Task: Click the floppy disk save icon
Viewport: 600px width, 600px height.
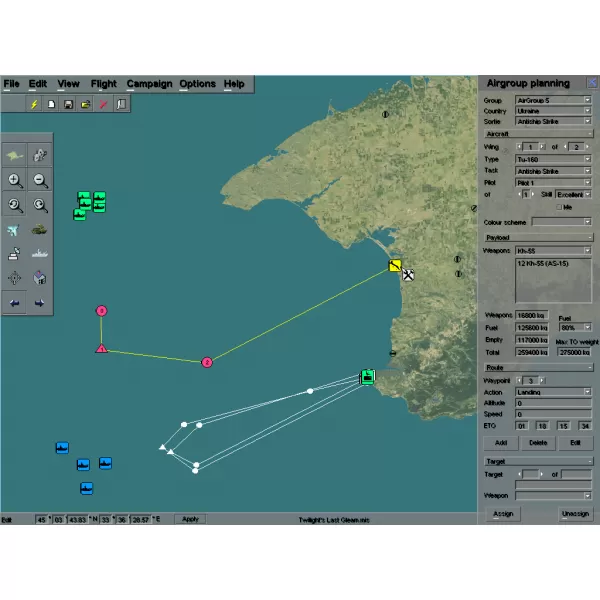Action: click(68, 104)
